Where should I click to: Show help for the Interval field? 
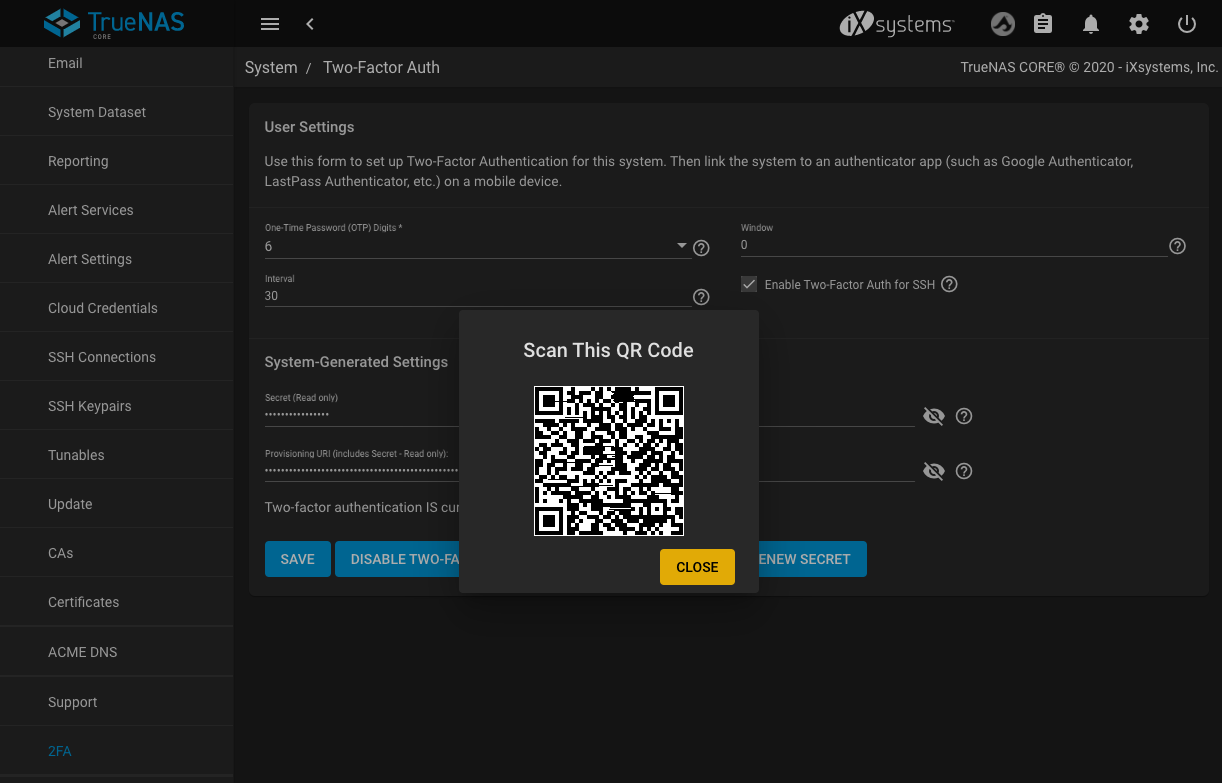click(x=701, y=297)
